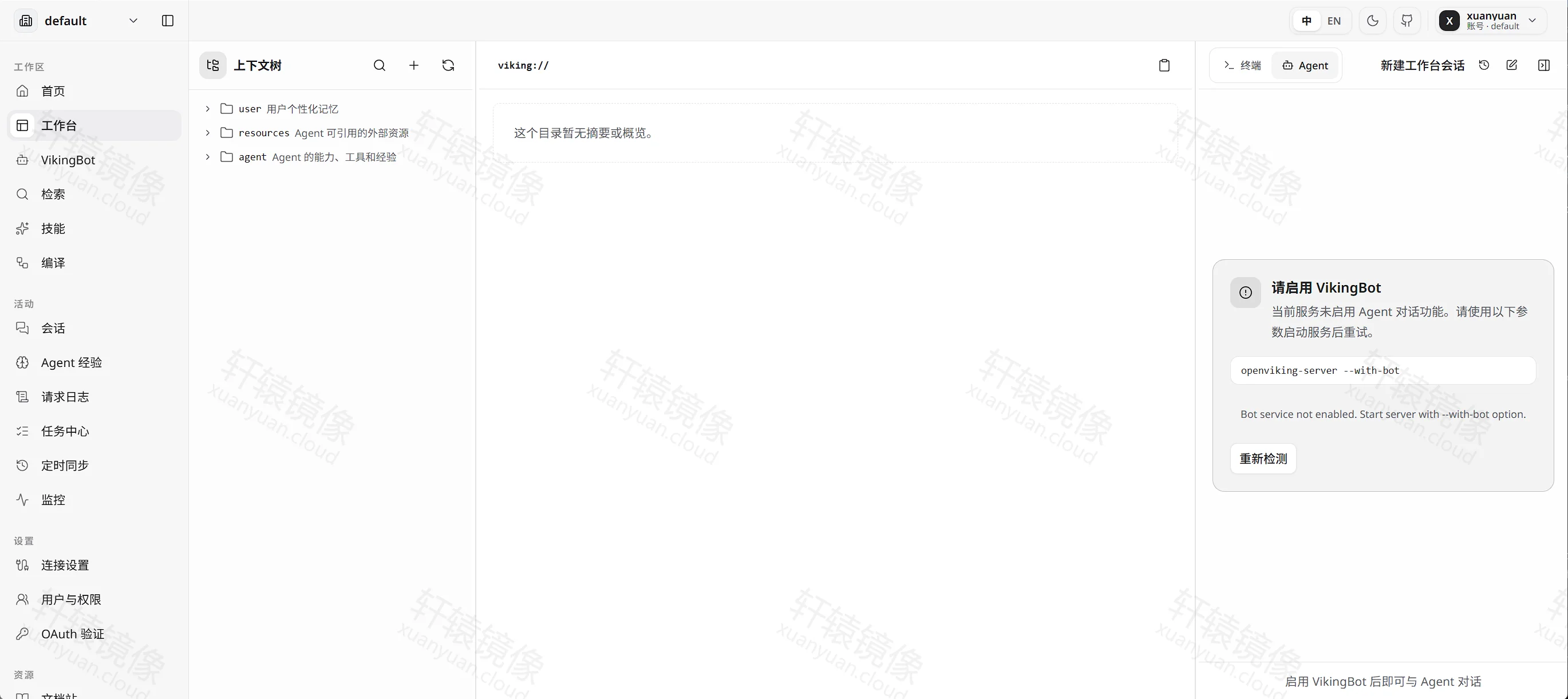Open 请求日志 page
The width and height of the screenshot is (1568, 699).
94,397
